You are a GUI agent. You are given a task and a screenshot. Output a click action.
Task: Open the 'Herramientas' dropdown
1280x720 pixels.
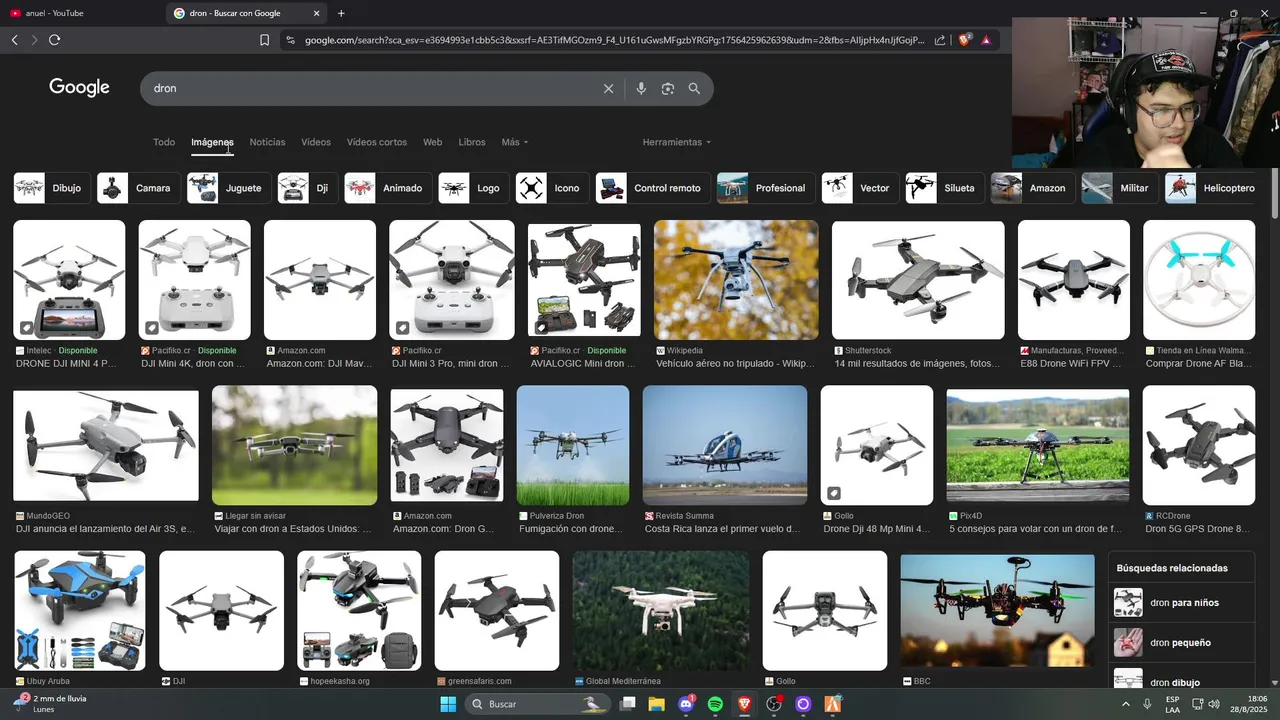coord(677,142)
